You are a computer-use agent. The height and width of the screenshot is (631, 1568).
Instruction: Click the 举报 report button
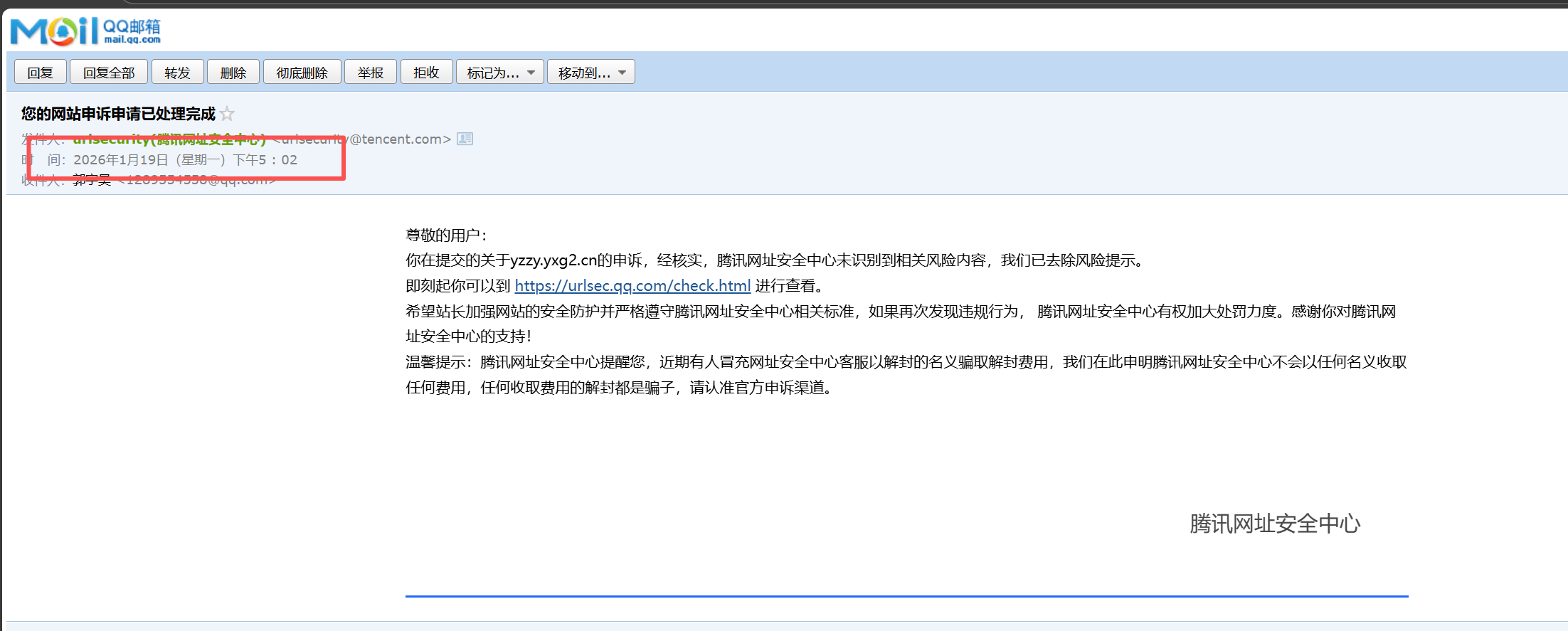click(371, 73)
